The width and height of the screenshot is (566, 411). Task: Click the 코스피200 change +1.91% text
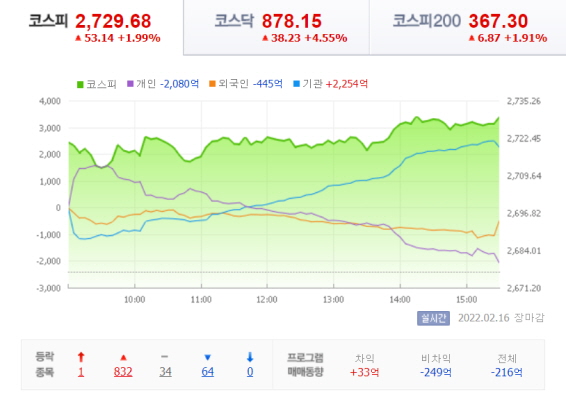[x=526, y=38]
